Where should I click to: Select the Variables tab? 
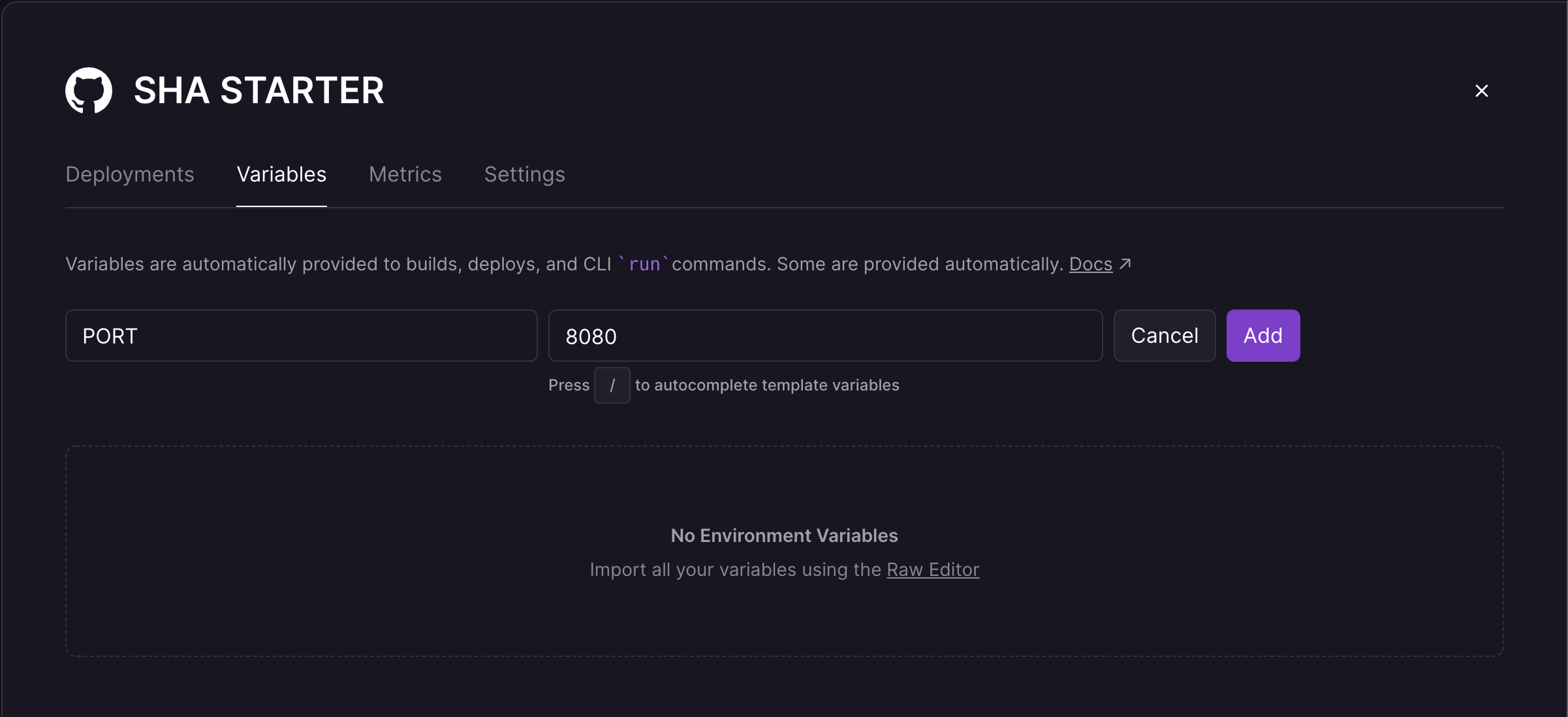(x=281, y=174)
